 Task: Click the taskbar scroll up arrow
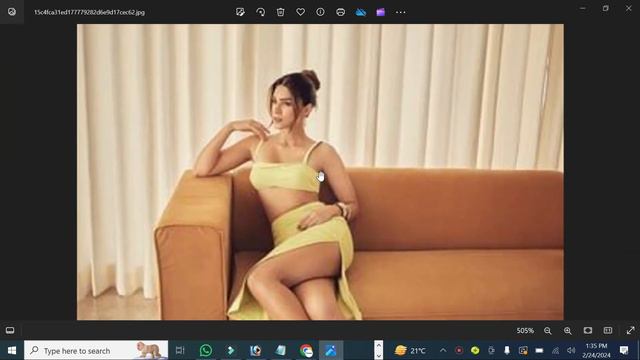(378, 345)
